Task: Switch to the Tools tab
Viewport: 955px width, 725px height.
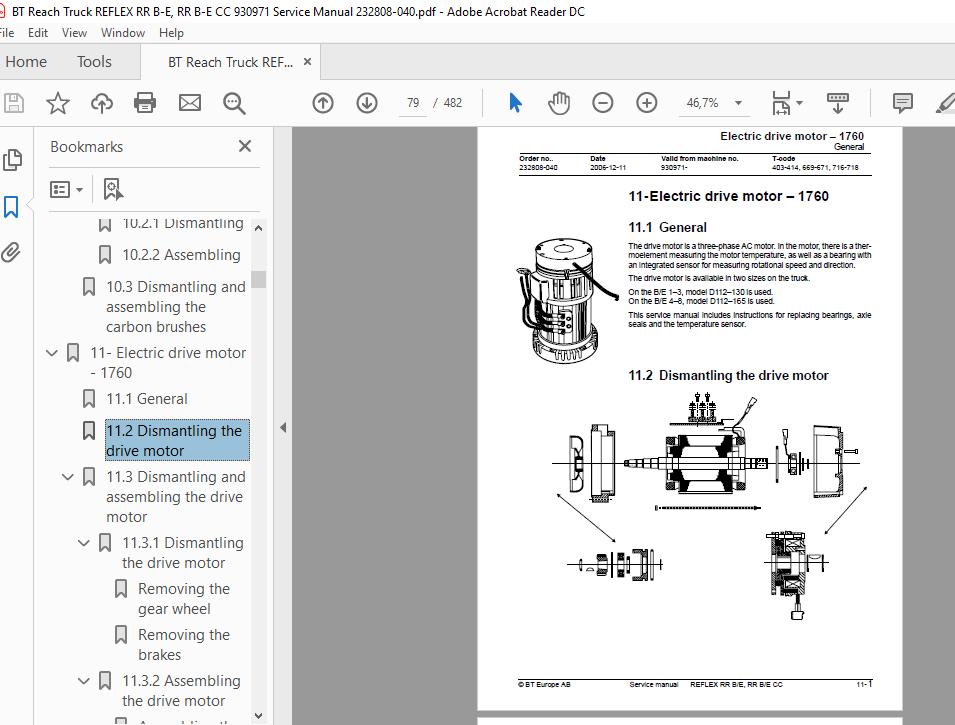Action: pyautogui.click(x=94, y=62)
